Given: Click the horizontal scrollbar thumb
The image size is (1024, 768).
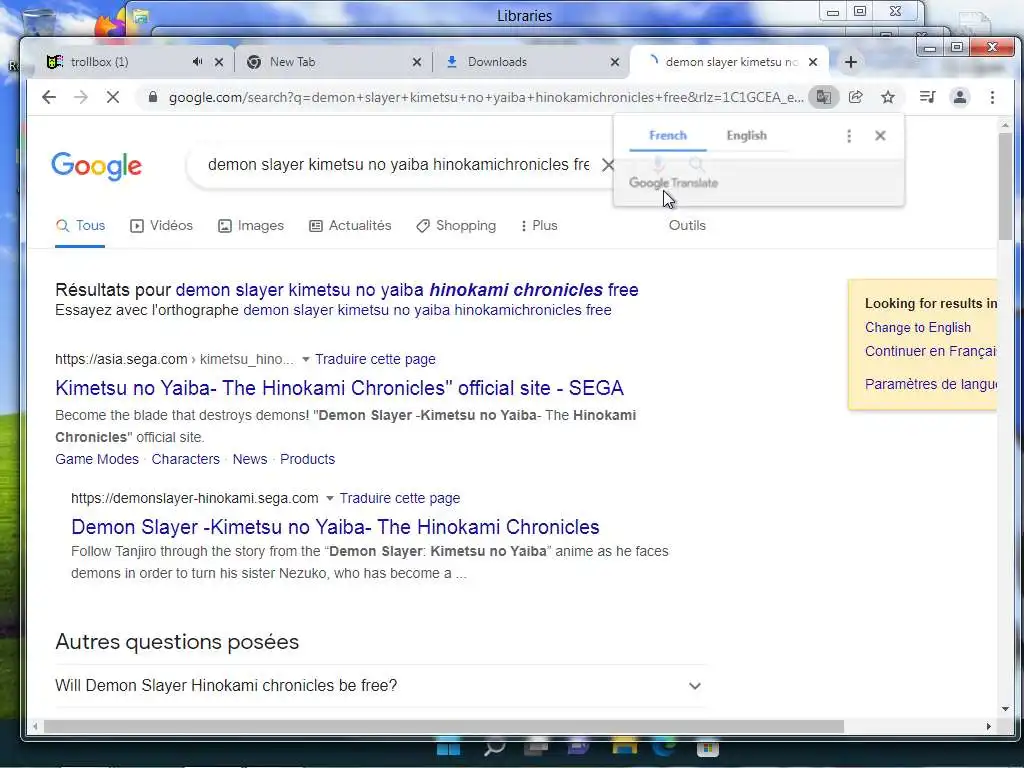Looking at the screenshot, I should click(x=443, y=727).
